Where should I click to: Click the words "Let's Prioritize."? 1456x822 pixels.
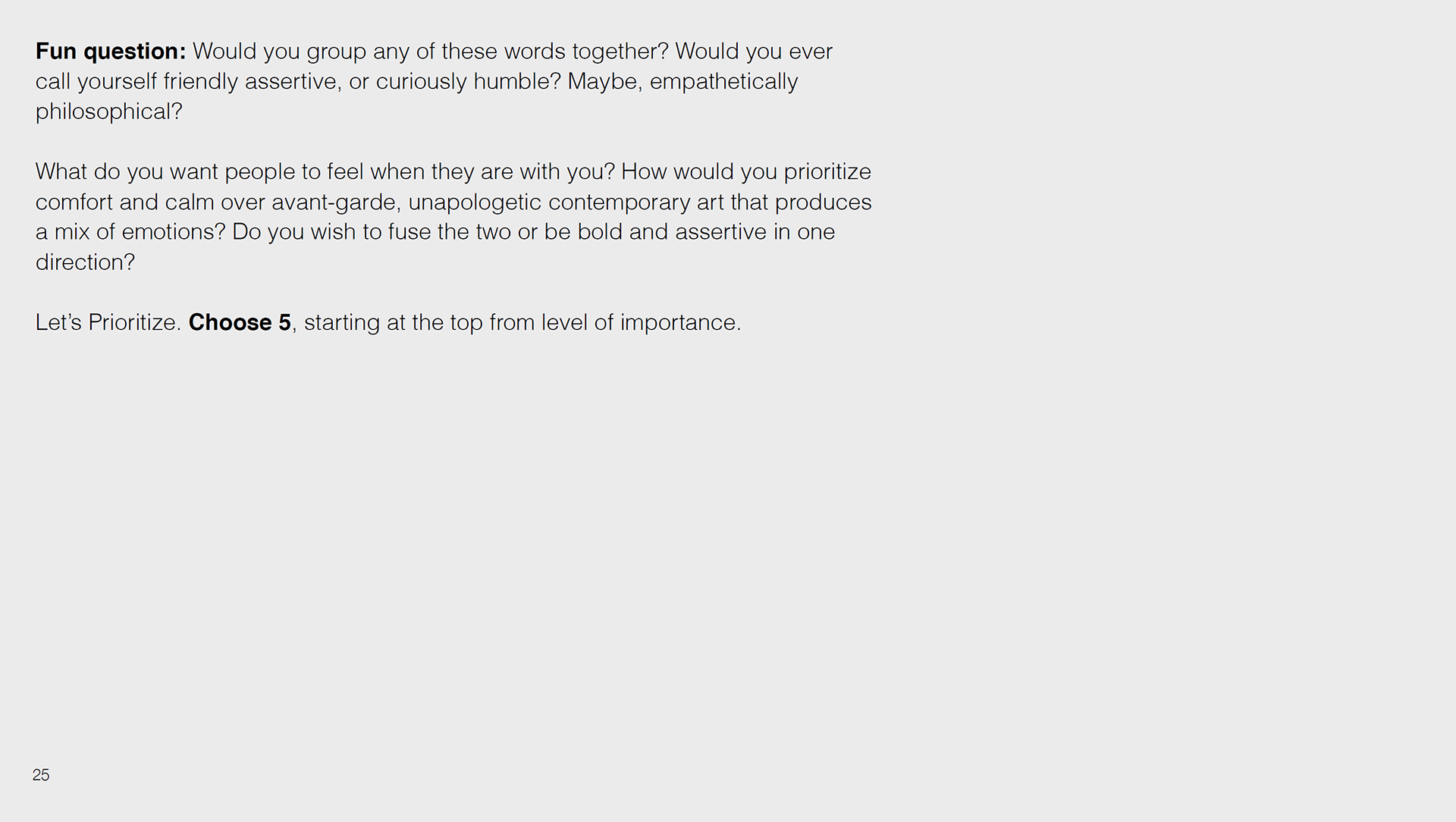[x=108, y=323]
